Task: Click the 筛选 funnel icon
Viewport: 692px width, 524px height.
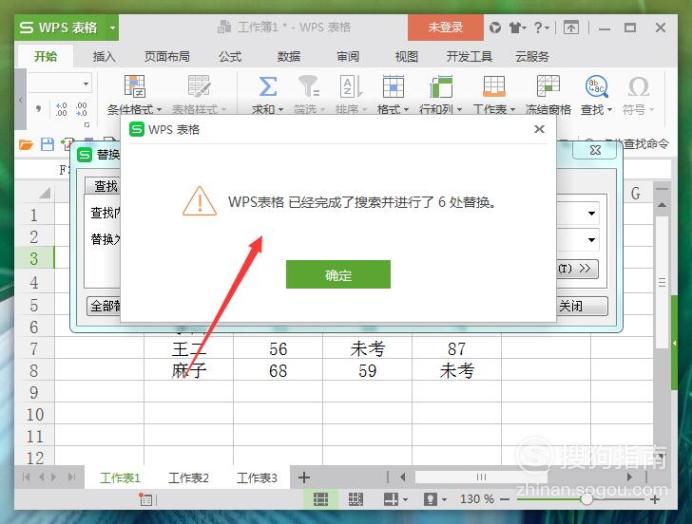Action: click(309, 86)
